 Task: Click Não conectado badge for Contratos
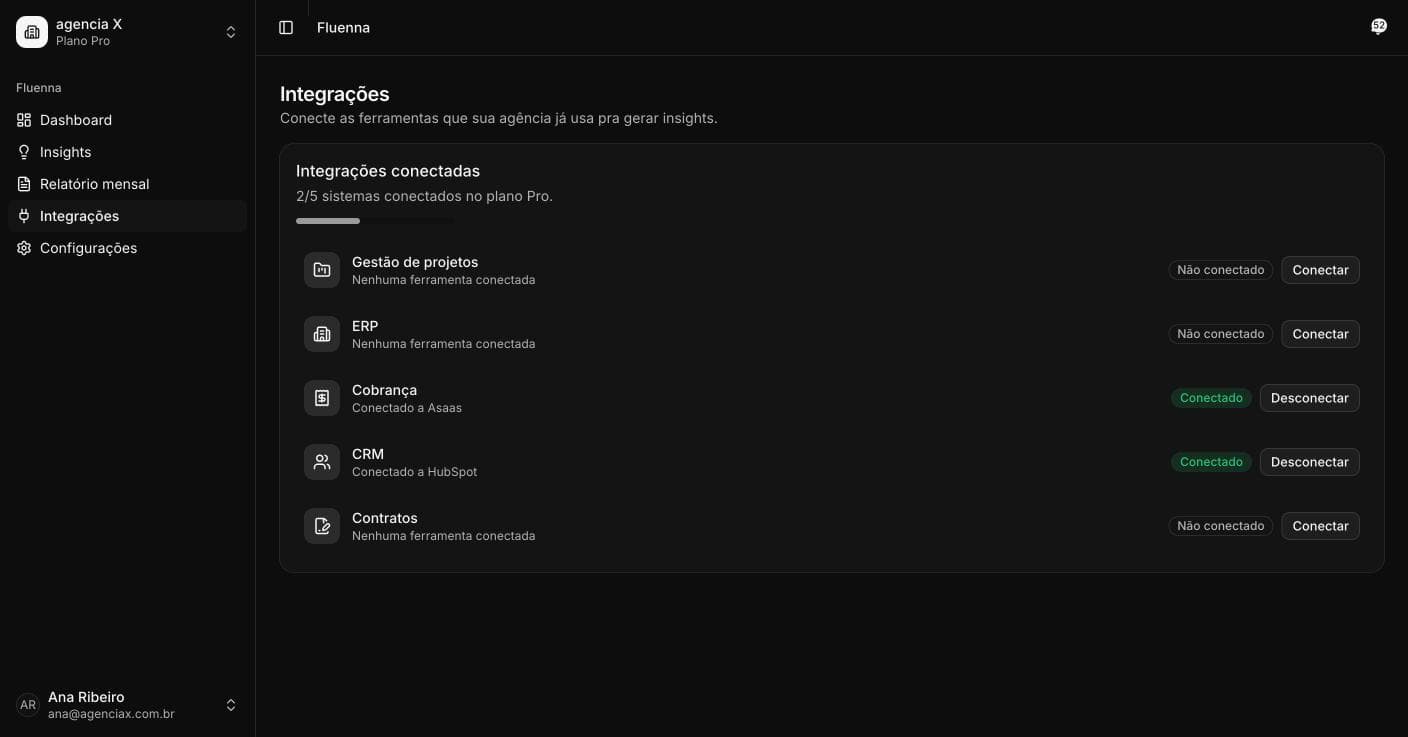[1221, 526]
